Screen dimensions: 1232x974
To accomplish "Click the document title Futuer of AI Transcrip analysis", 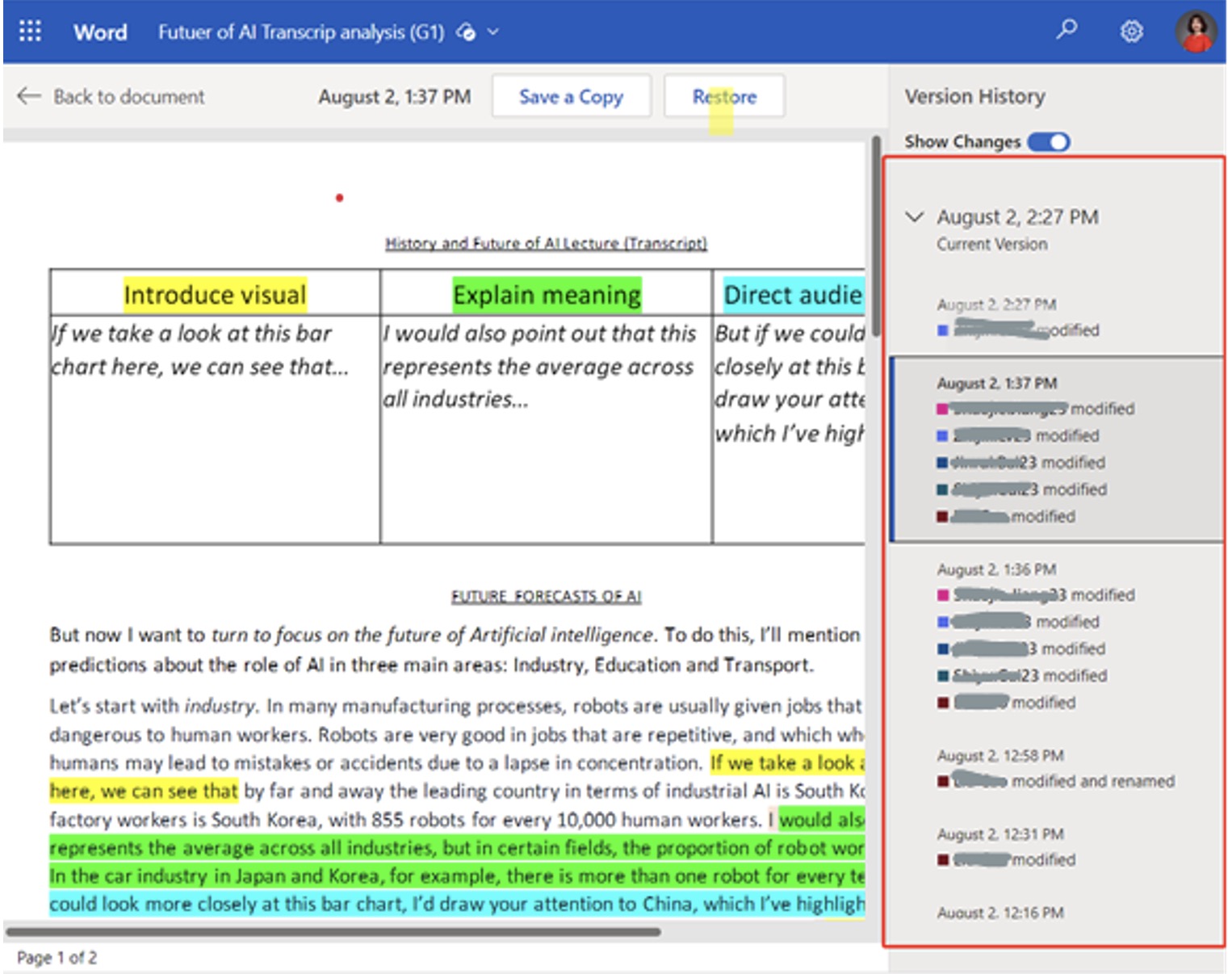I will (x=300, y=32).
